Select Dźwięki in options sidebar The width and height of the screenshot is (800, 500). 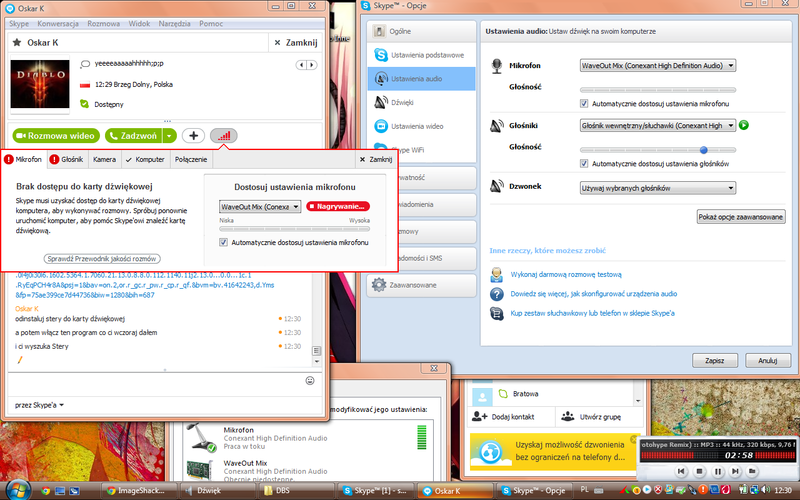(x=421, y=102)
